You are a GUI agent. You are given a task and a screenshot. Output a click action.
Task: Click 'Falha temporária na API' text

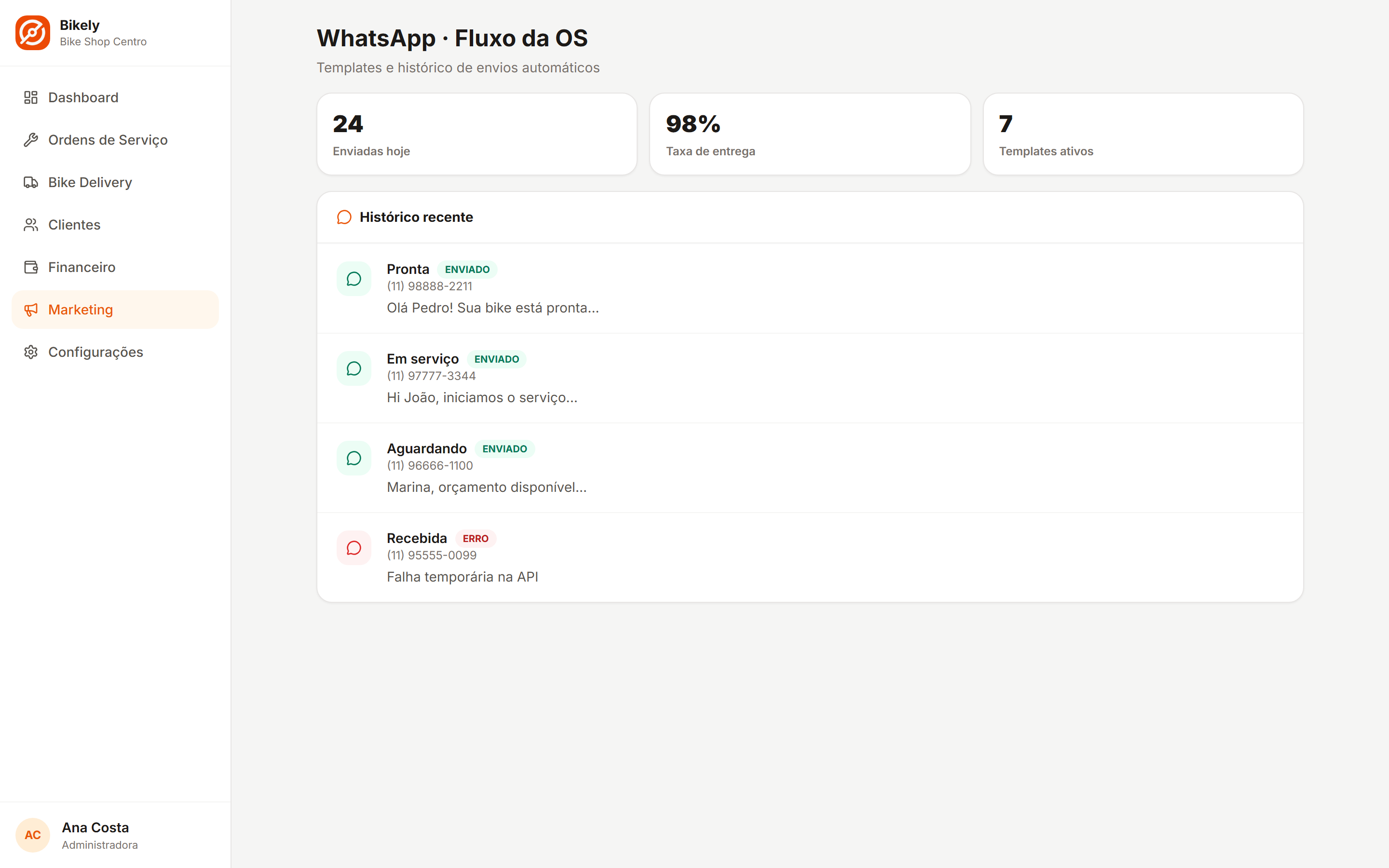463,577
